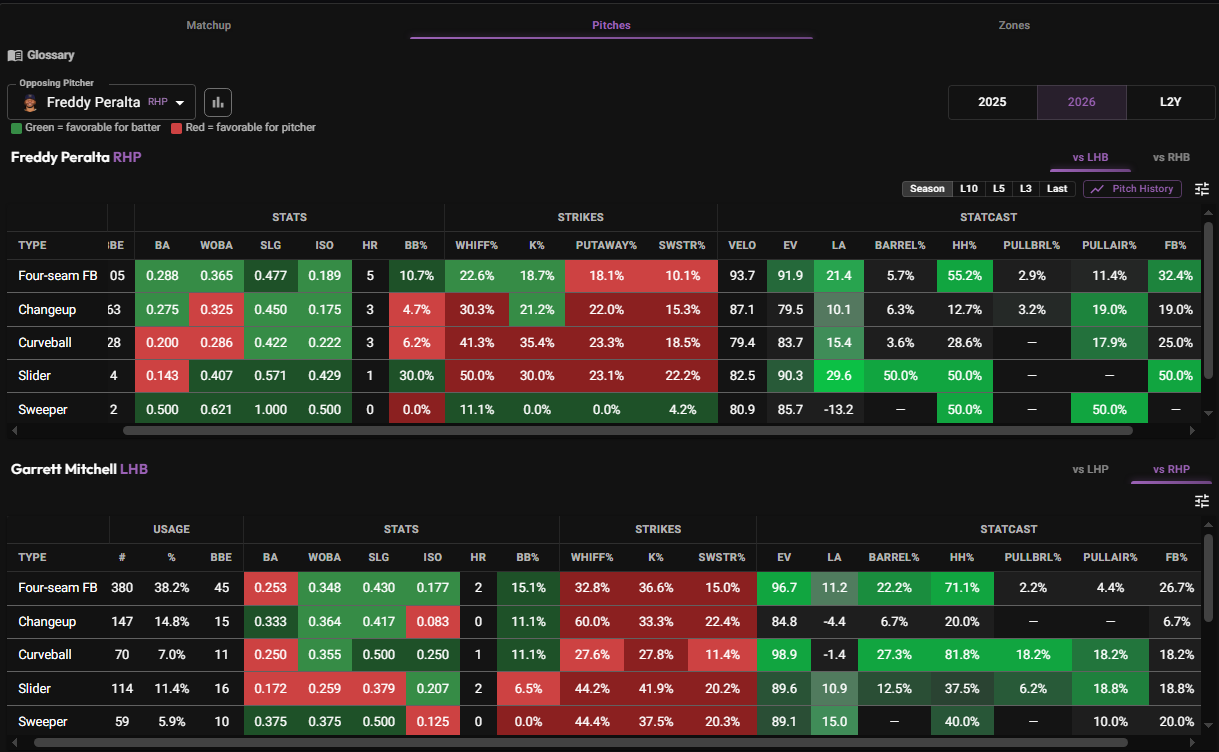Open the Pitch History button
Image resolution: width=1219 pixels, height=752 pixels.
click(1133, 188)
